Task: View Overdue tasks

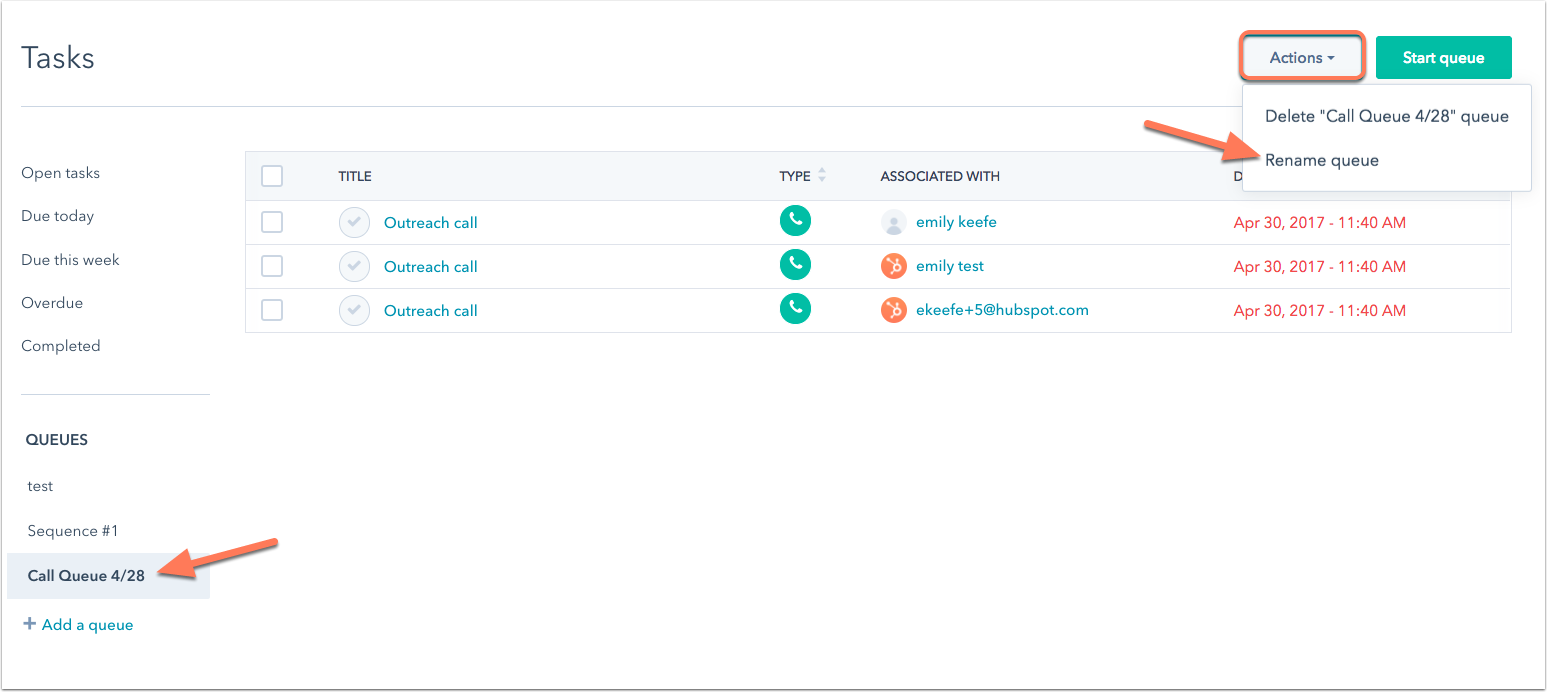Action: click(x=52, y=303)
